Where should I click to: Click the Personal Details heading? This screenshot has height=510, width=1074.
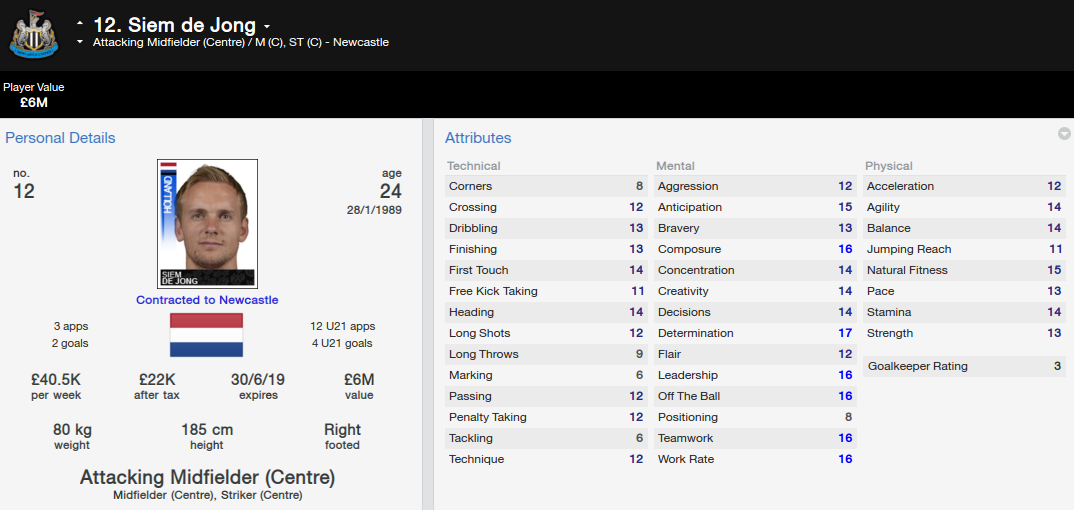point(60,138)
